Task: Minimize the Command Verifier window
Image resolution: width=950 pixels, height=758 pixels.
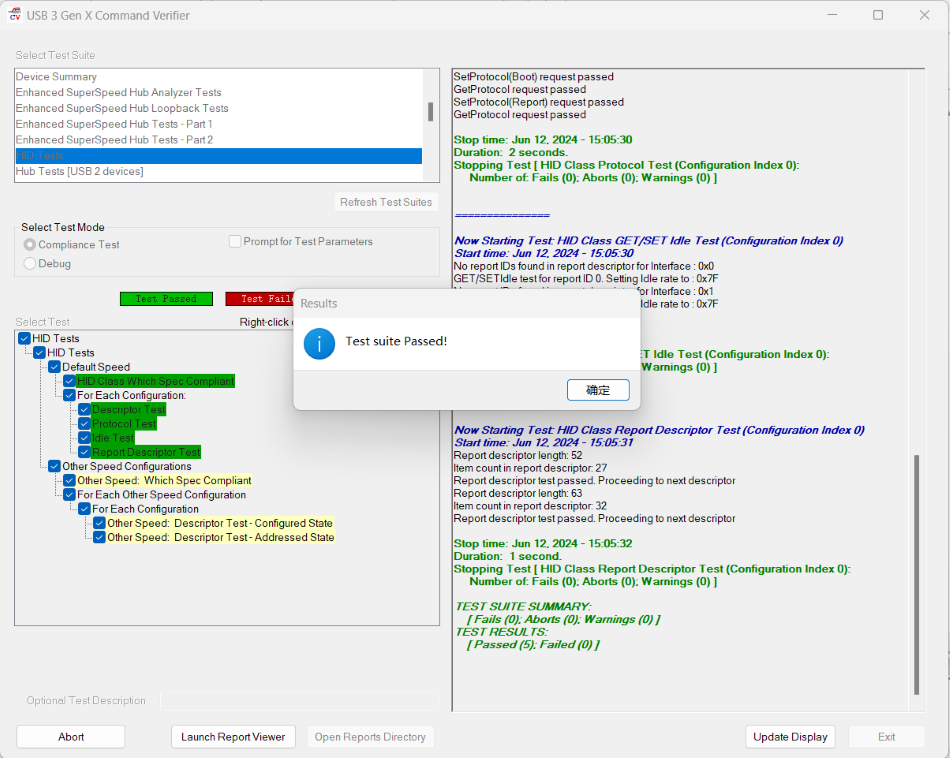Action: pos(832,15)
